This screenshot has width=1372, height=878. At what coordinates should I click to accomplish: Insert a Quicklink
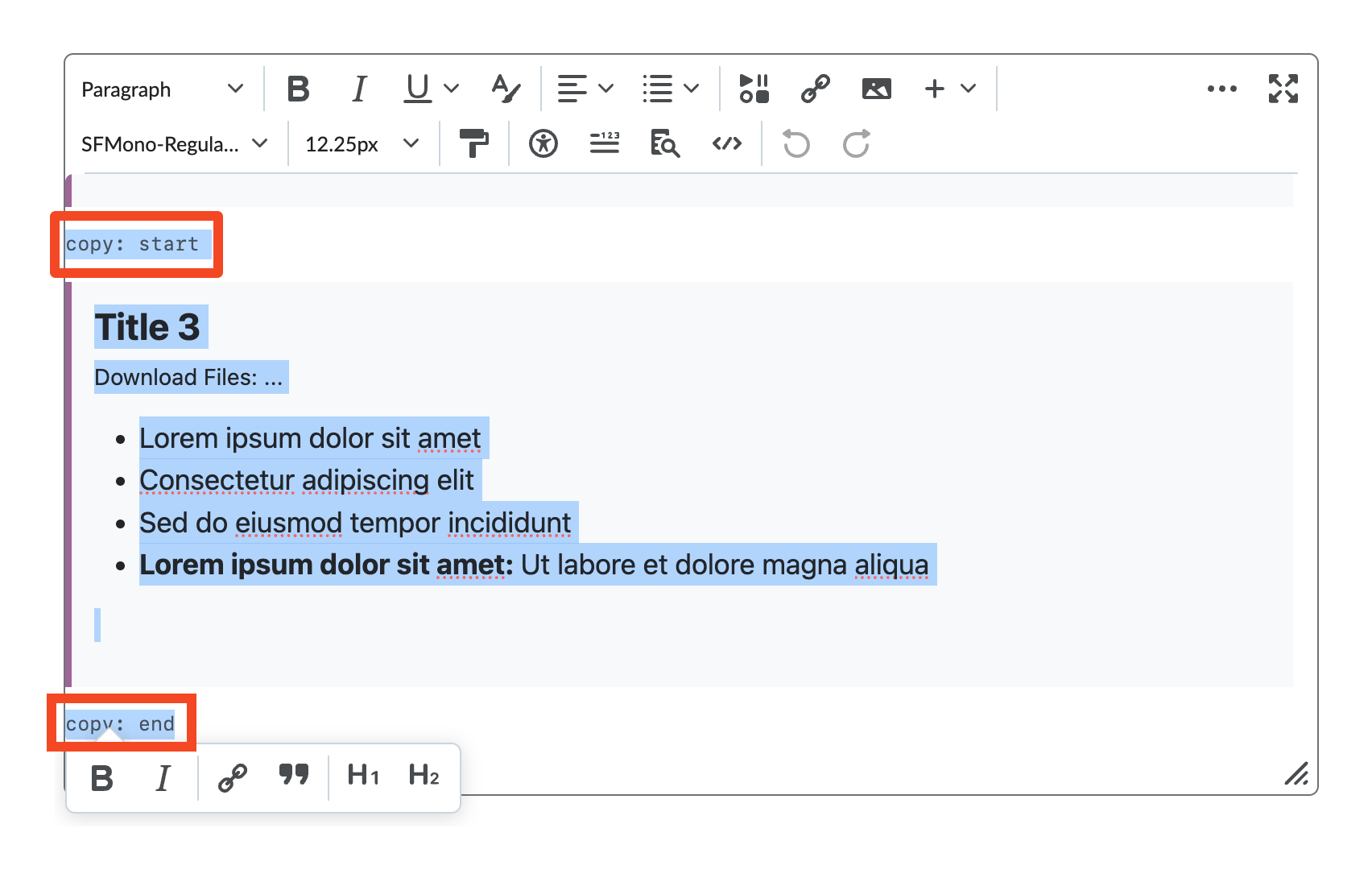[814, 89]
